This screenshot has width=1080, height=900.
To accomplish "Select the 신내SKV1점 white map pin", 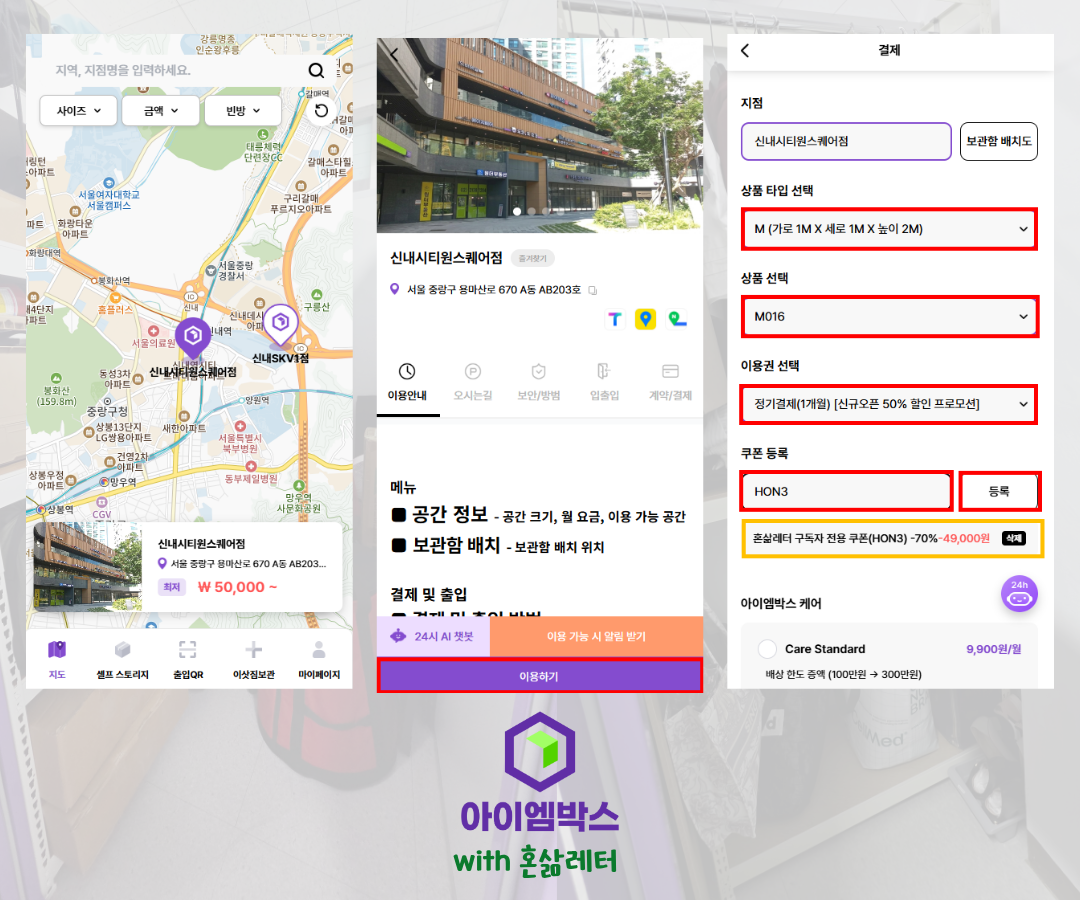I will point(280,324).
